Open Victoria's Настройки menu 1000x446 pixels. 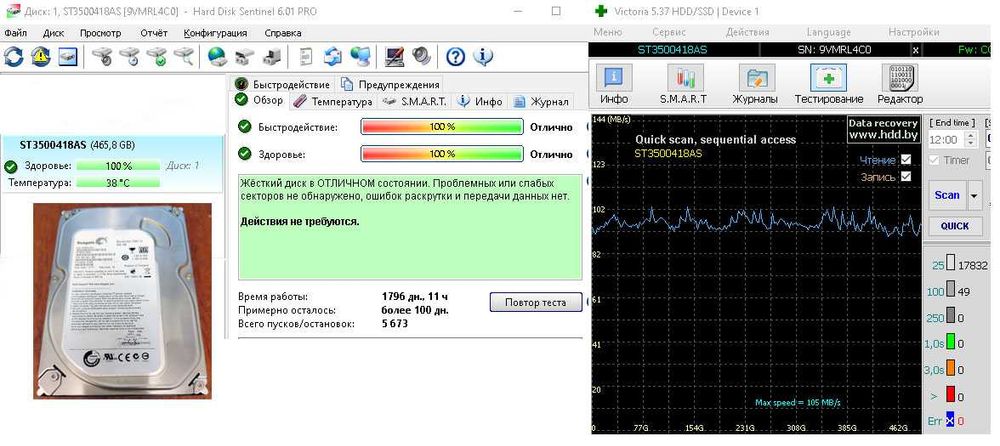click(913, 32)
